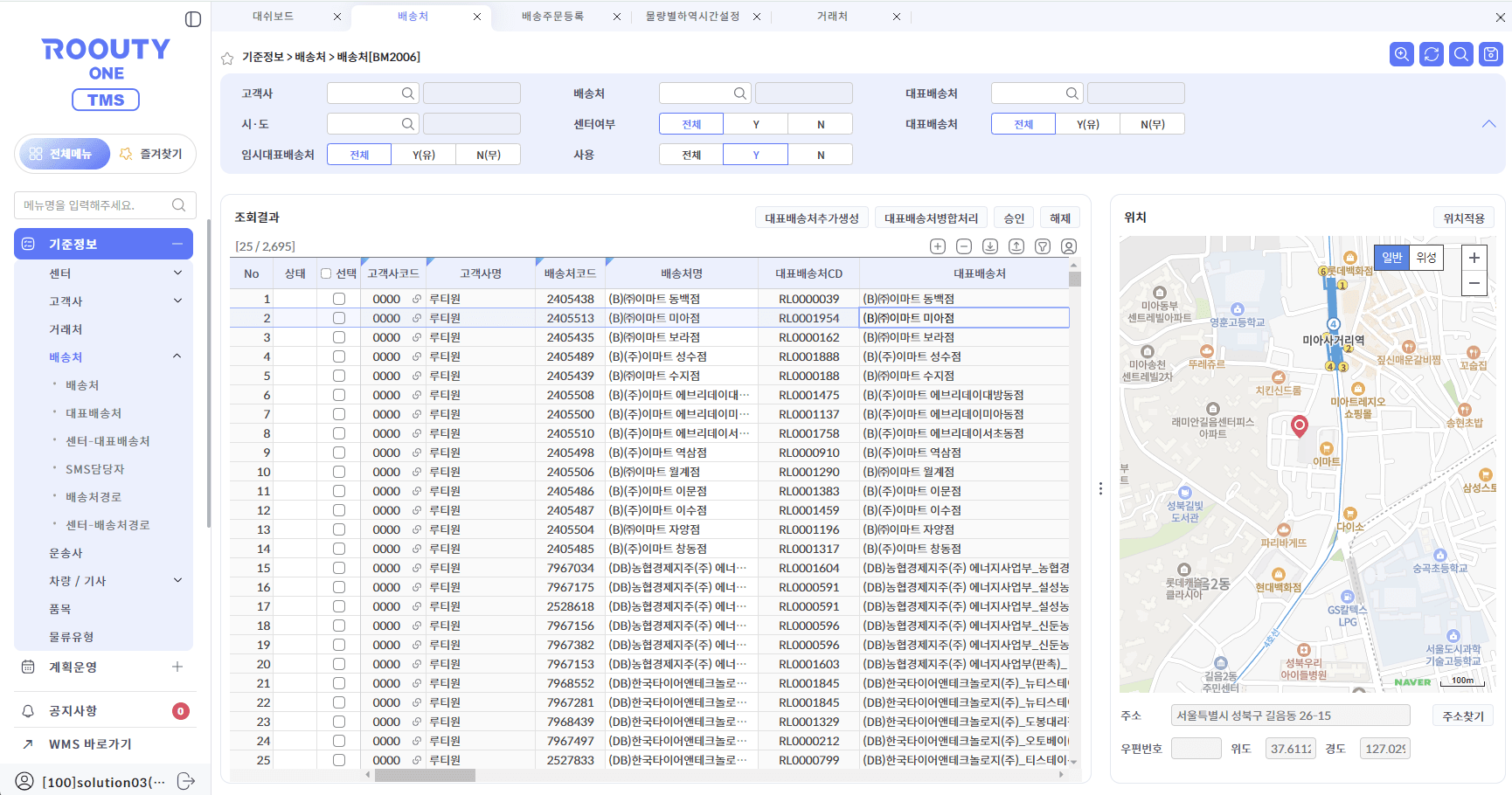Zoom out on the map
This screenshot has height=795, width=1512.
(1474, 283)
